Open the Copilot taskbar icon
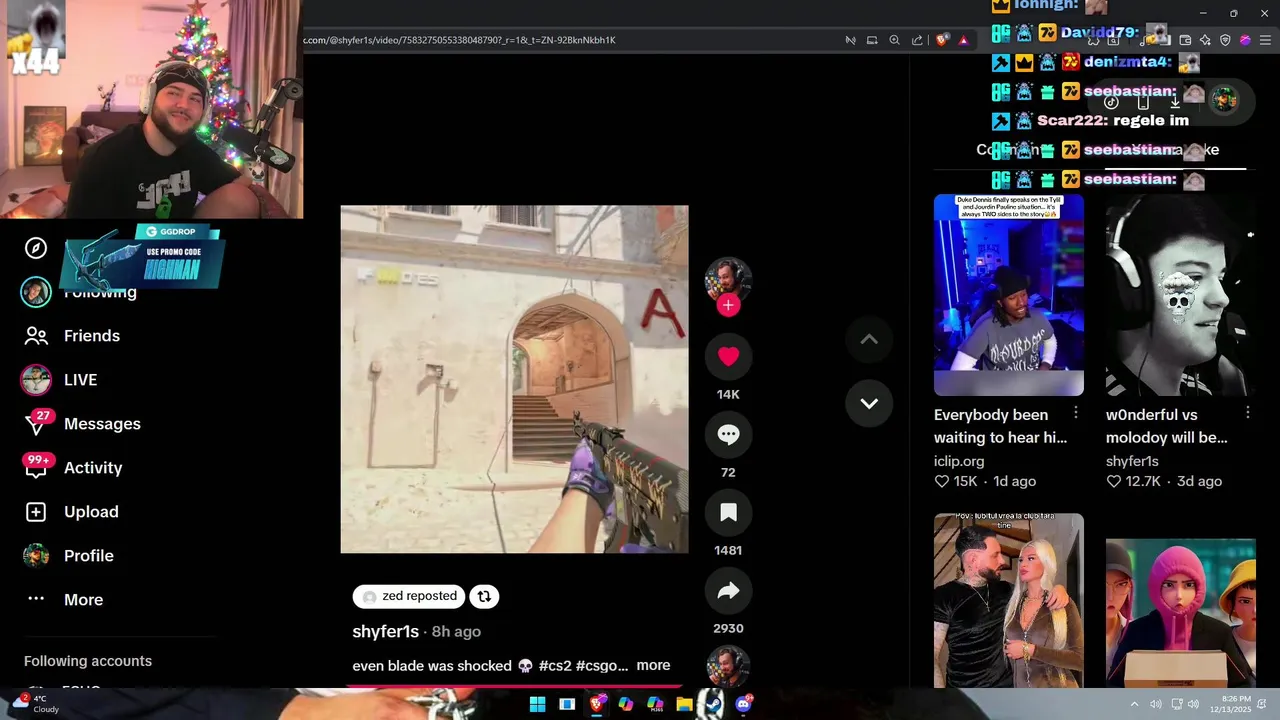 click(626, 704)
